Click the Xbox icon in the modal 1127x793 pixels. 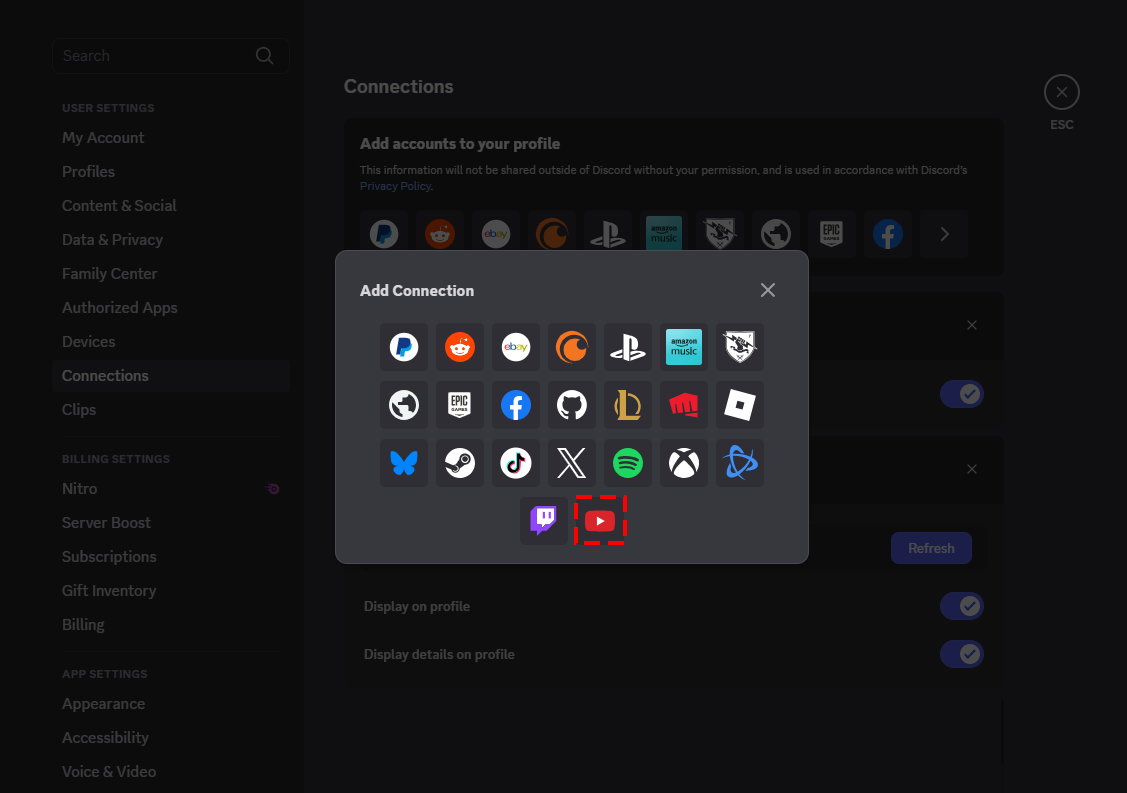[x=684, y=463]
